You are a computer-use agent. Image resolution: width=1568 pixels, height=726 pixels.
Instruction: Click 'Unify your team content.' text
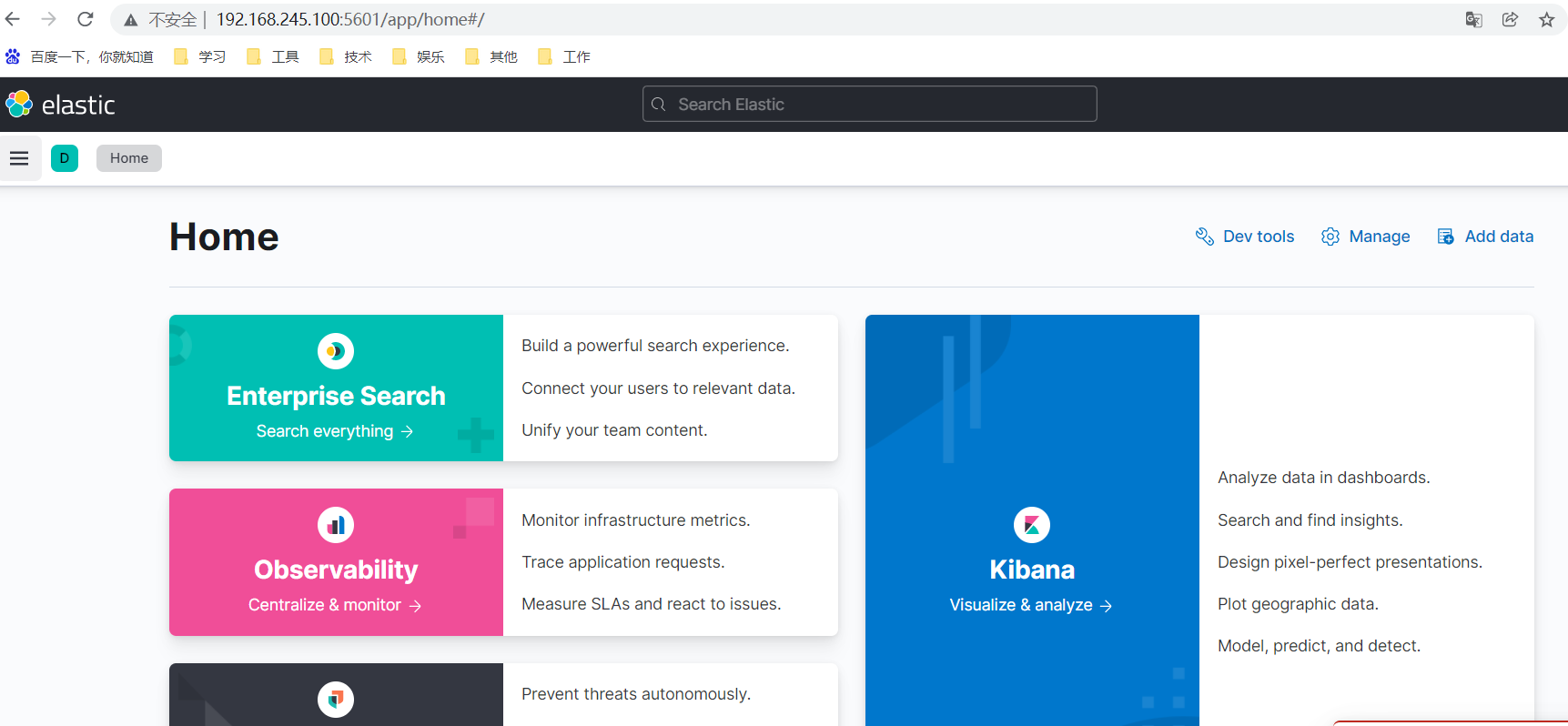click(614, 430)
